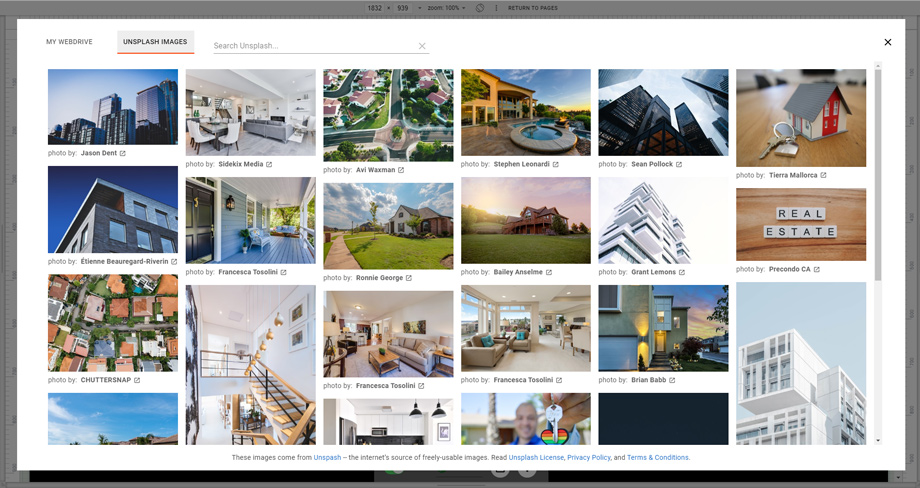Switch to the My Webdrive tab
The width and height of the screenshot is (920, 488).
coord(67,42)
